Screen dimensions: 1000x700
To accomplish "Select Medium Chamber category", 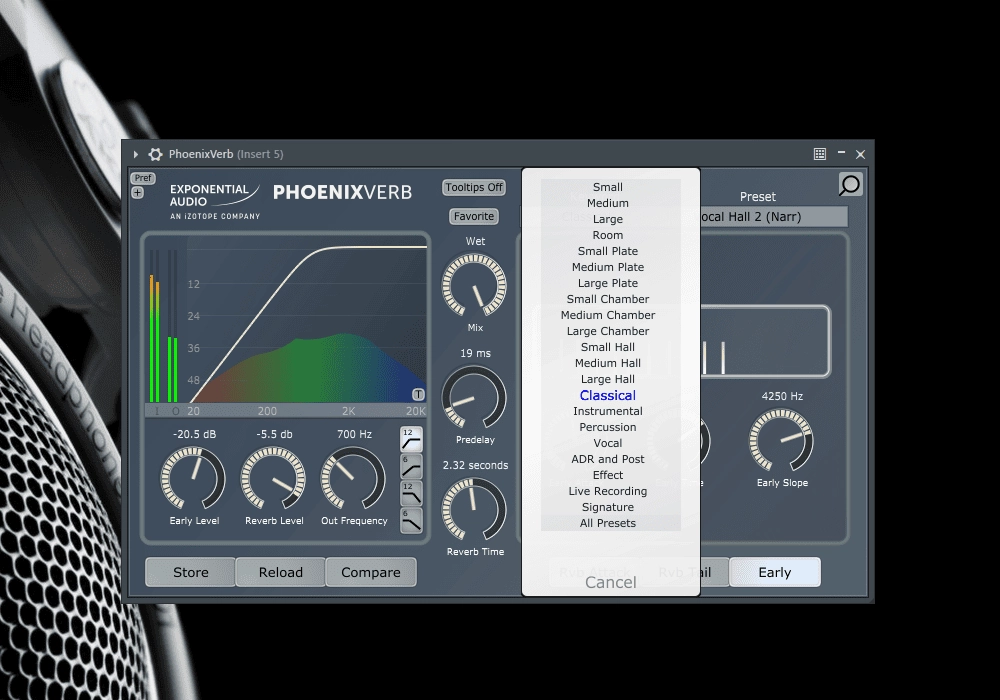I will (608, 315).
